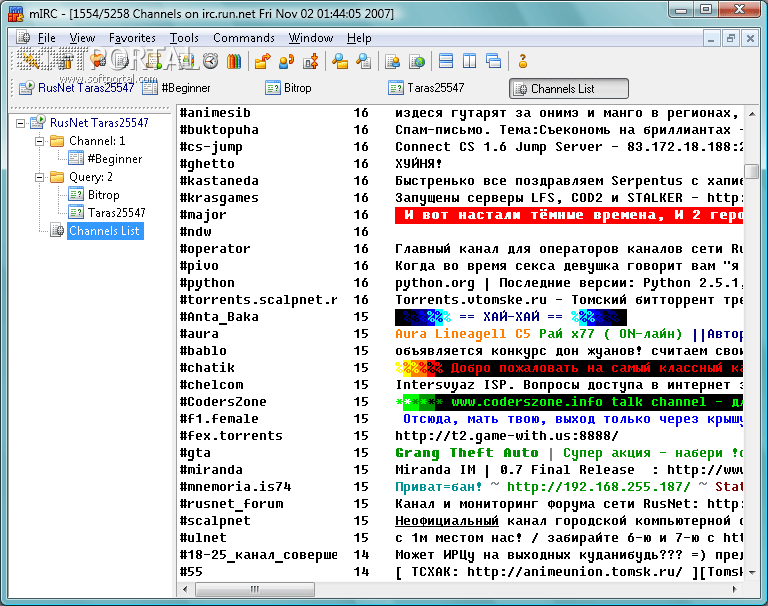Open the Timer clock icon
The width and height of the screenshot is (768, 606).
point(211,62)
